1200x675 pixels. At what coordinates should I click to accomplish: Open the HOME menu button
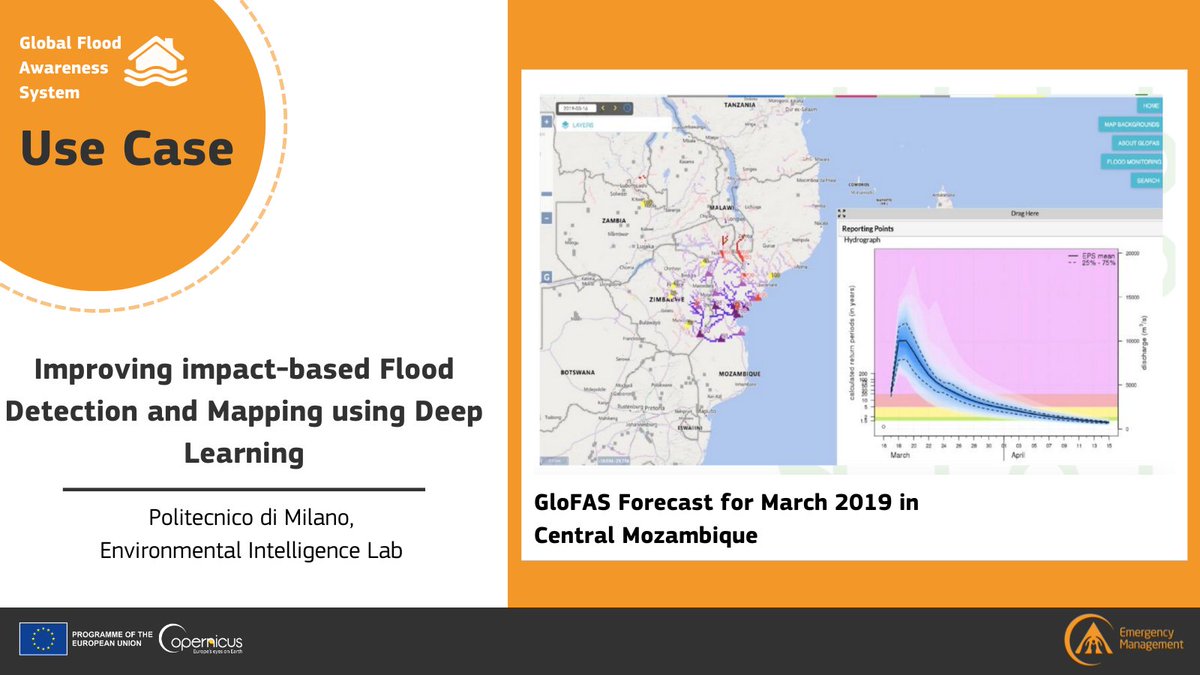(1151, 105)
